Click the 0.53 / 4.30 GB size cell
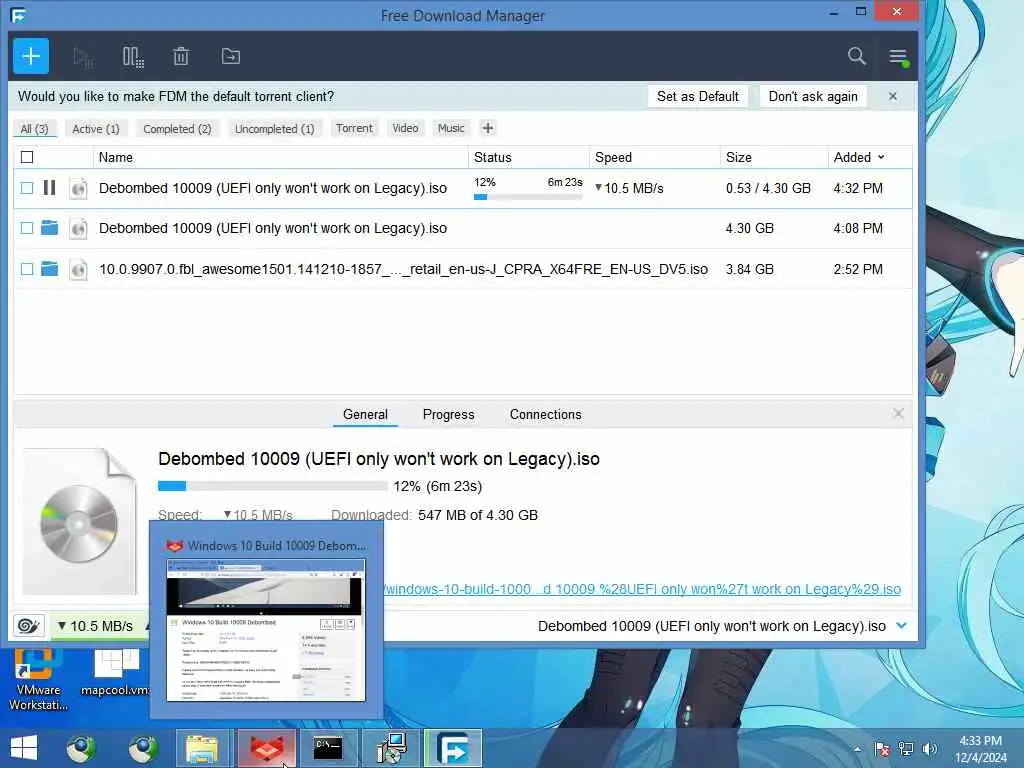This screenshot has height=768, width=1024. [x=768, y=188]
